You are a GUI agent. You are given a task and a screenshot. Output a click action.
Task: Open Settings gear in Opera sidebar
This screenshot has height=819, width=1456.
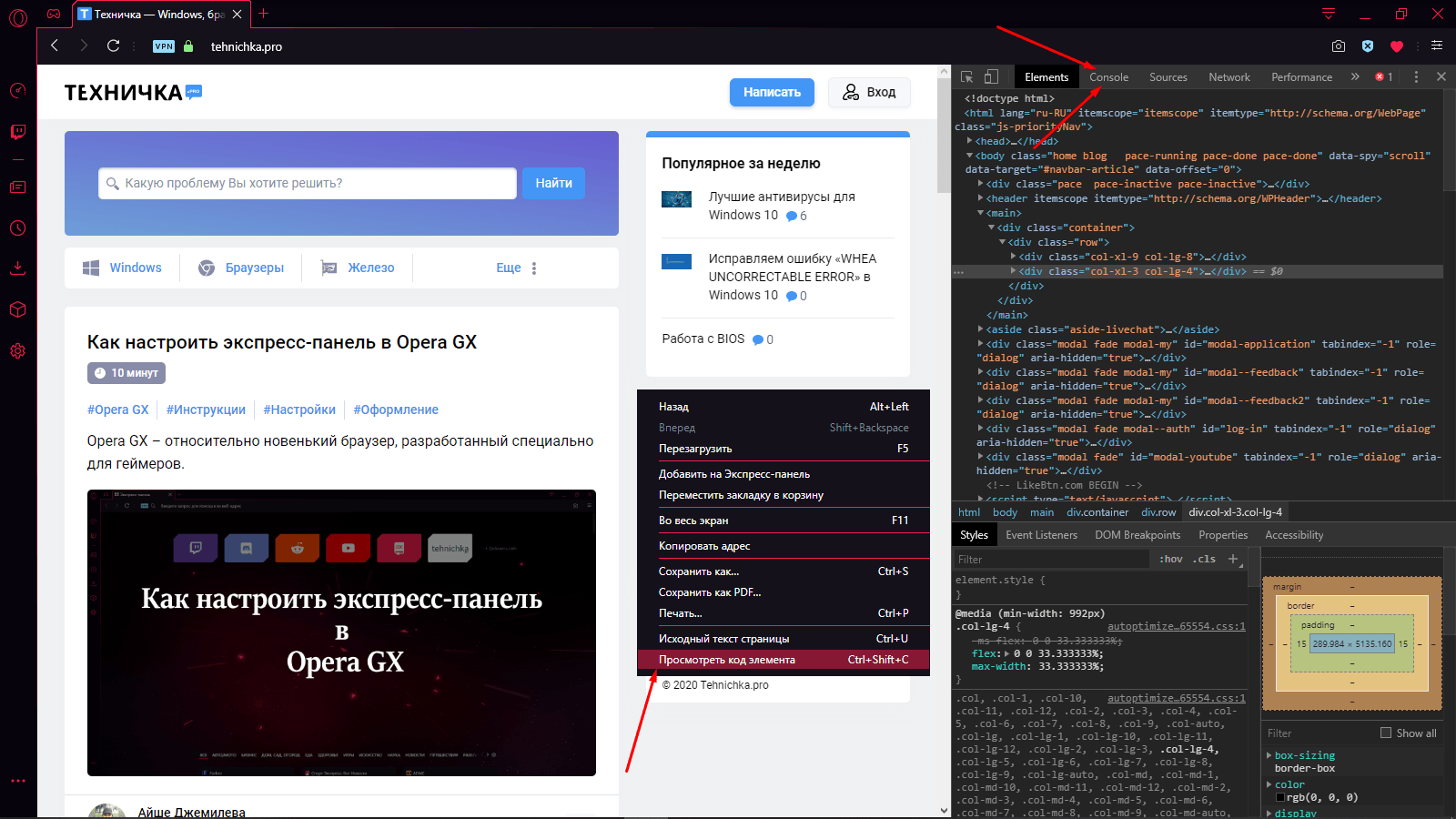click(17, 351)
